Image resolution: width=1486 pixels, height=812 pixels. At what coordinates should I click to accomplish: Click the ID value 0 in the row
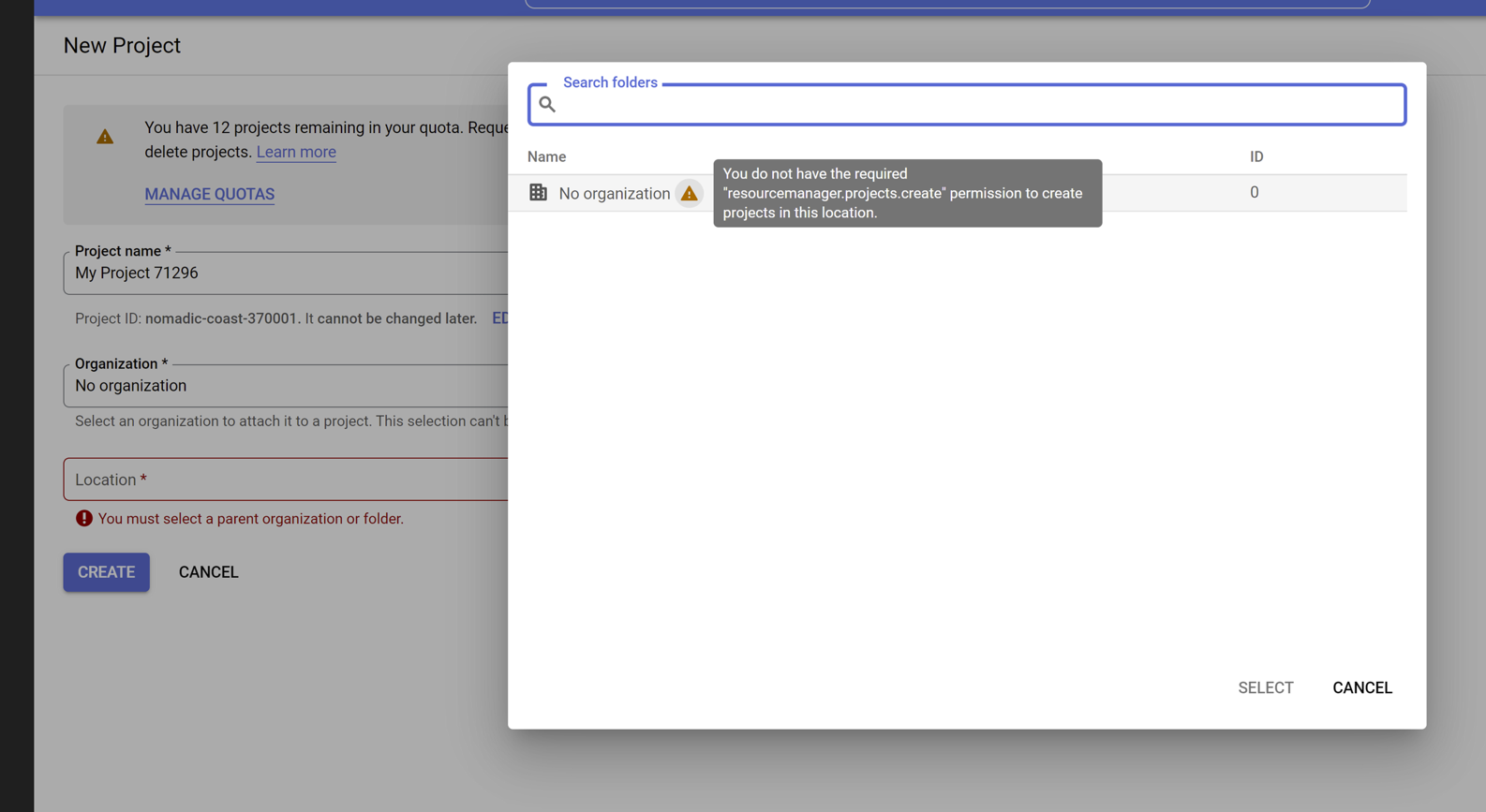pyautogui.click(x=1254, y=193)
